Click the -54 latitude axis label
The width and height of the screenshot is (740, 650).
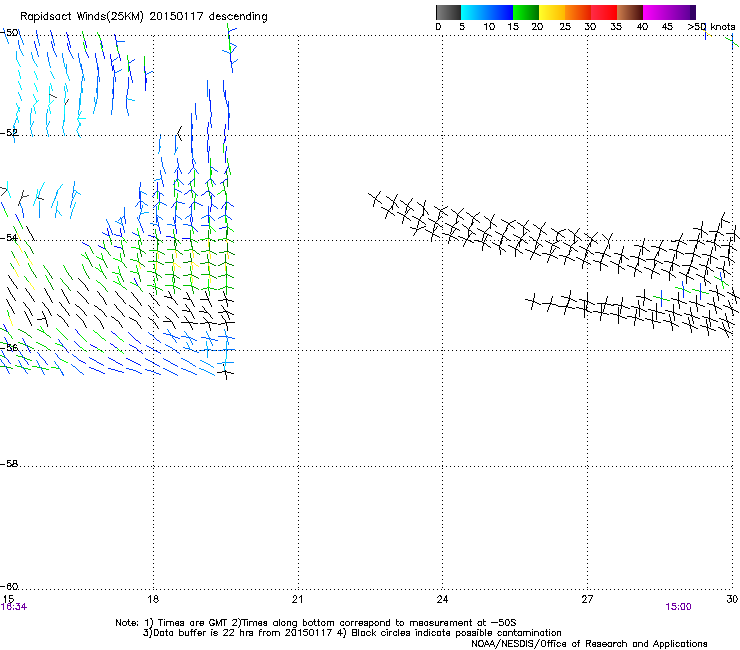tap(9, 237)
